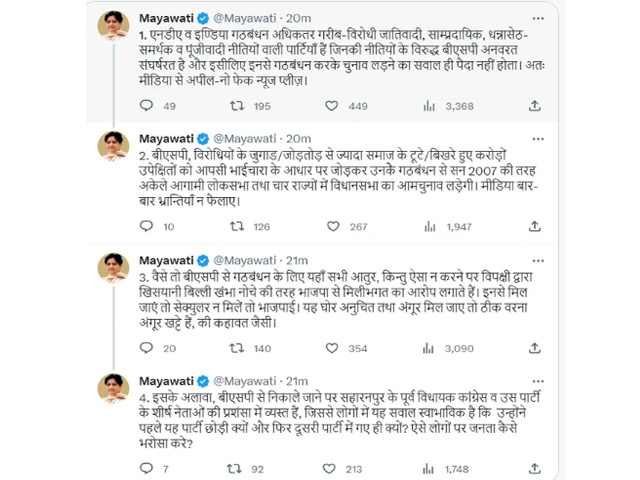Viewport: 640px width, 480px height.
Task: Open view analytics showing 3,368 views
Action: [x=424, y=105]
